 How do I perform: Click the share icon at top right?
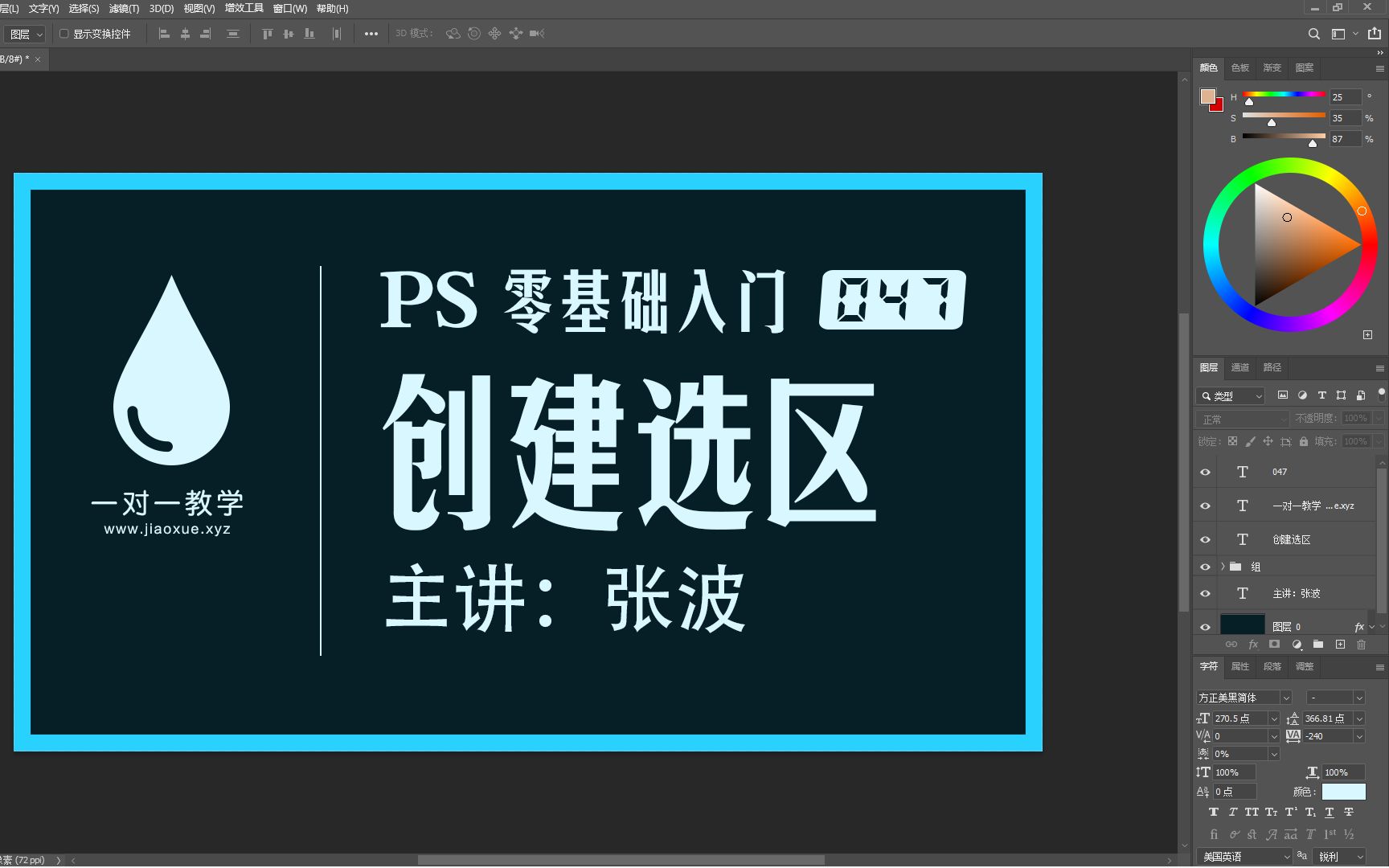coord(1375,34)
